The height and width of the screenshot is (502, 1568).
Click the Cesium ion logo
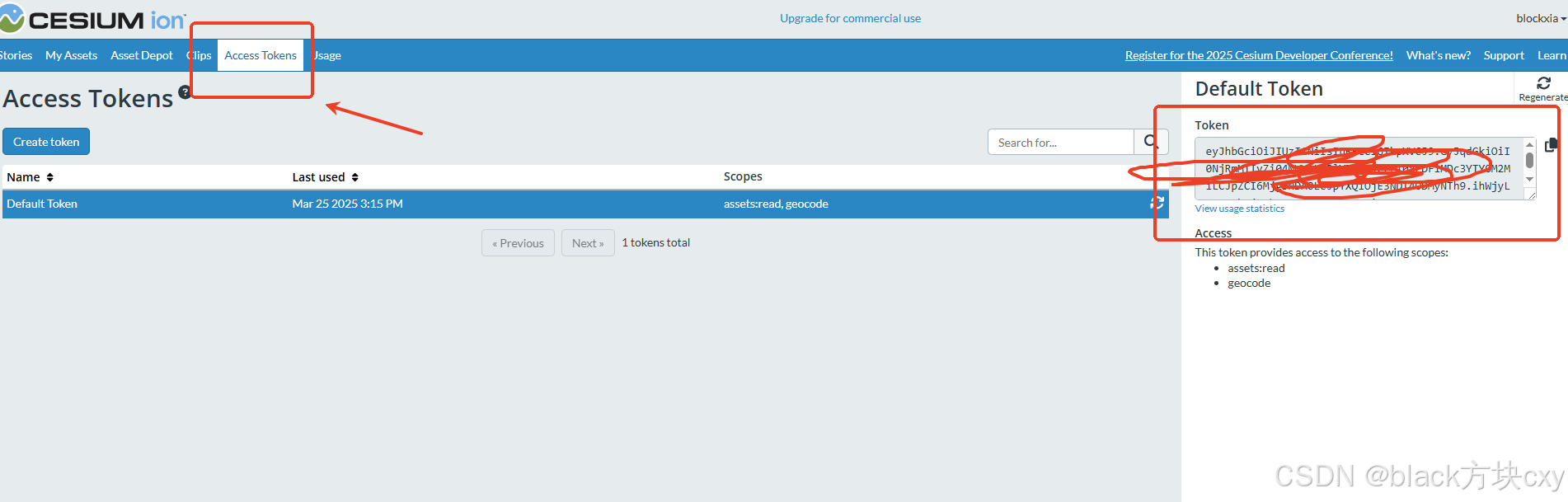click(x=92, y=19)
